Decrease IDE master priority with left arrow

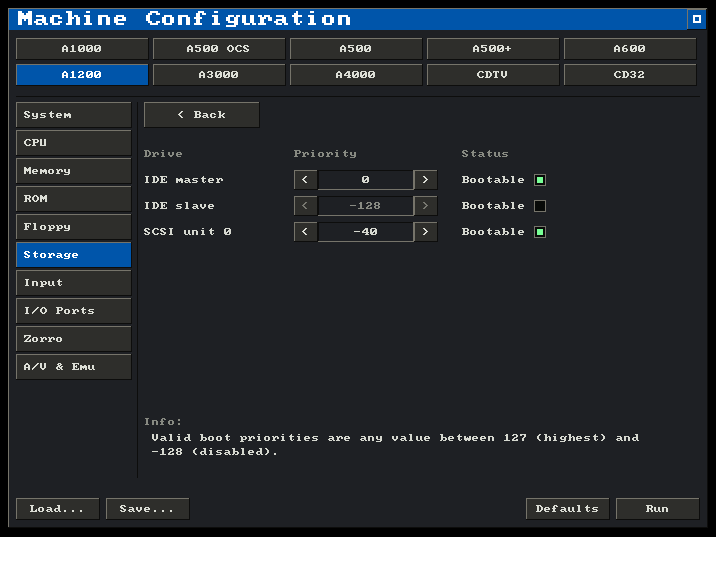point(305,180)
